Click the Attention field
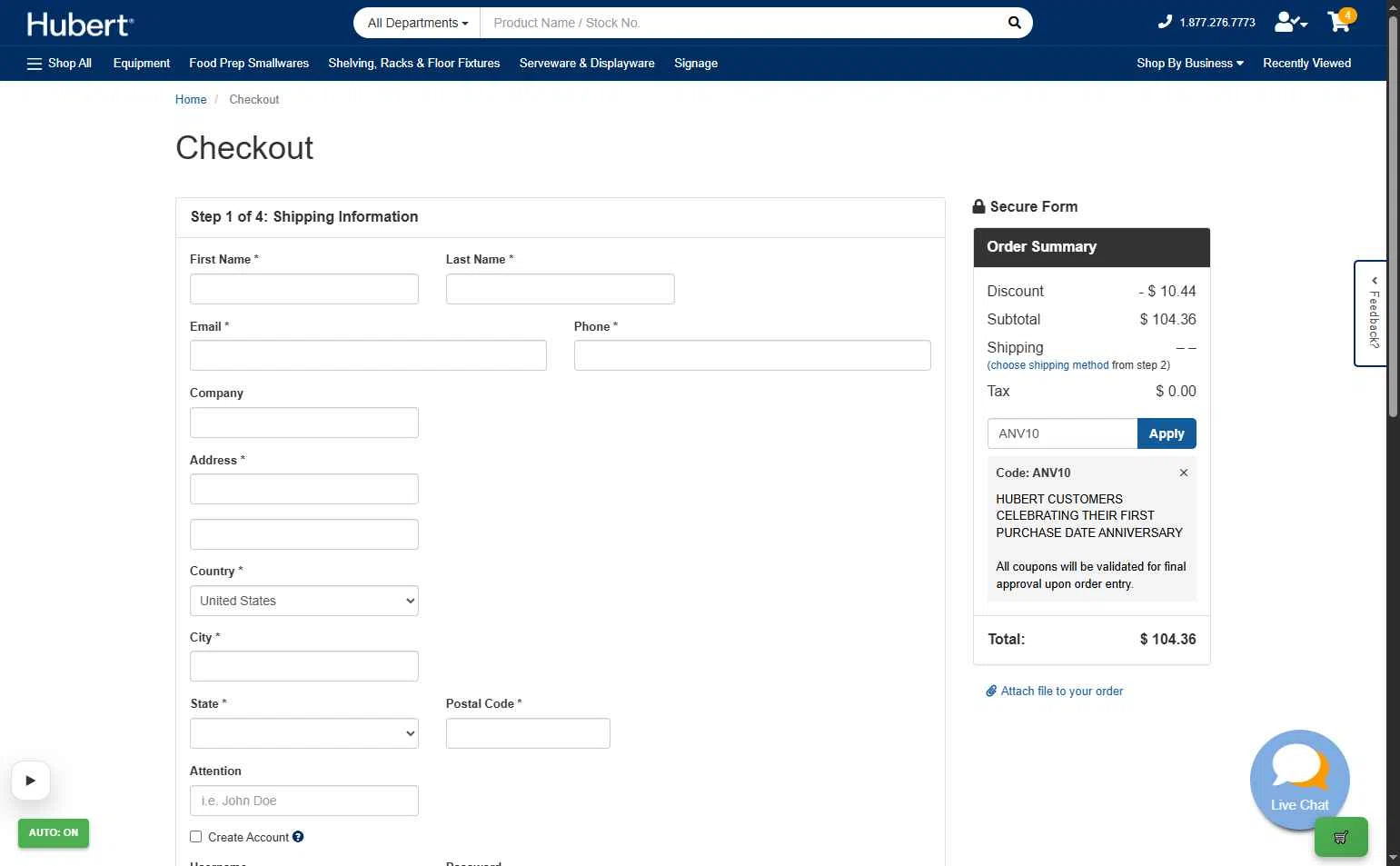 304,801
